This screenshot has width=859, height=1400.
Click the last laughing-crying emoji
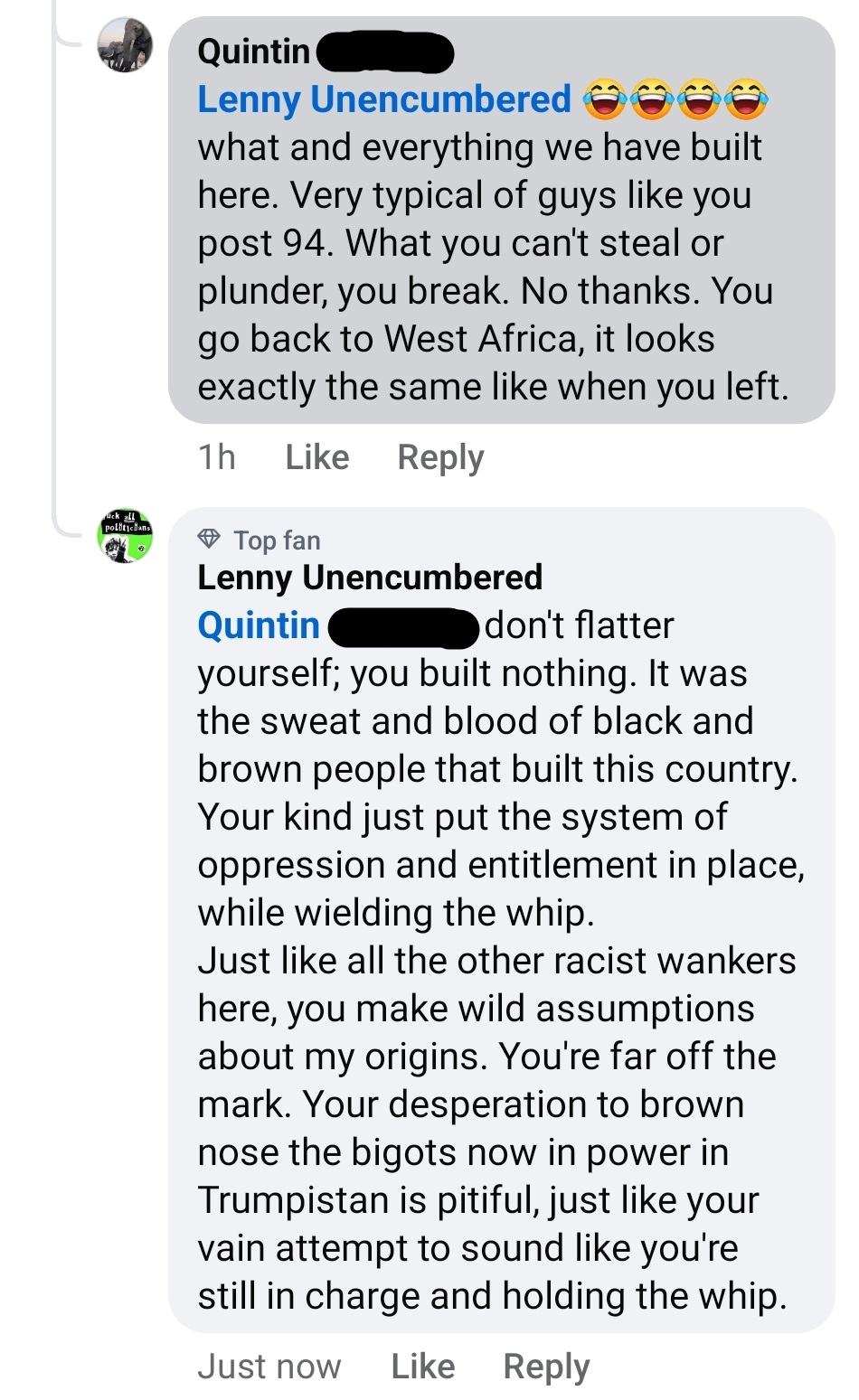[x=746, y=99]
